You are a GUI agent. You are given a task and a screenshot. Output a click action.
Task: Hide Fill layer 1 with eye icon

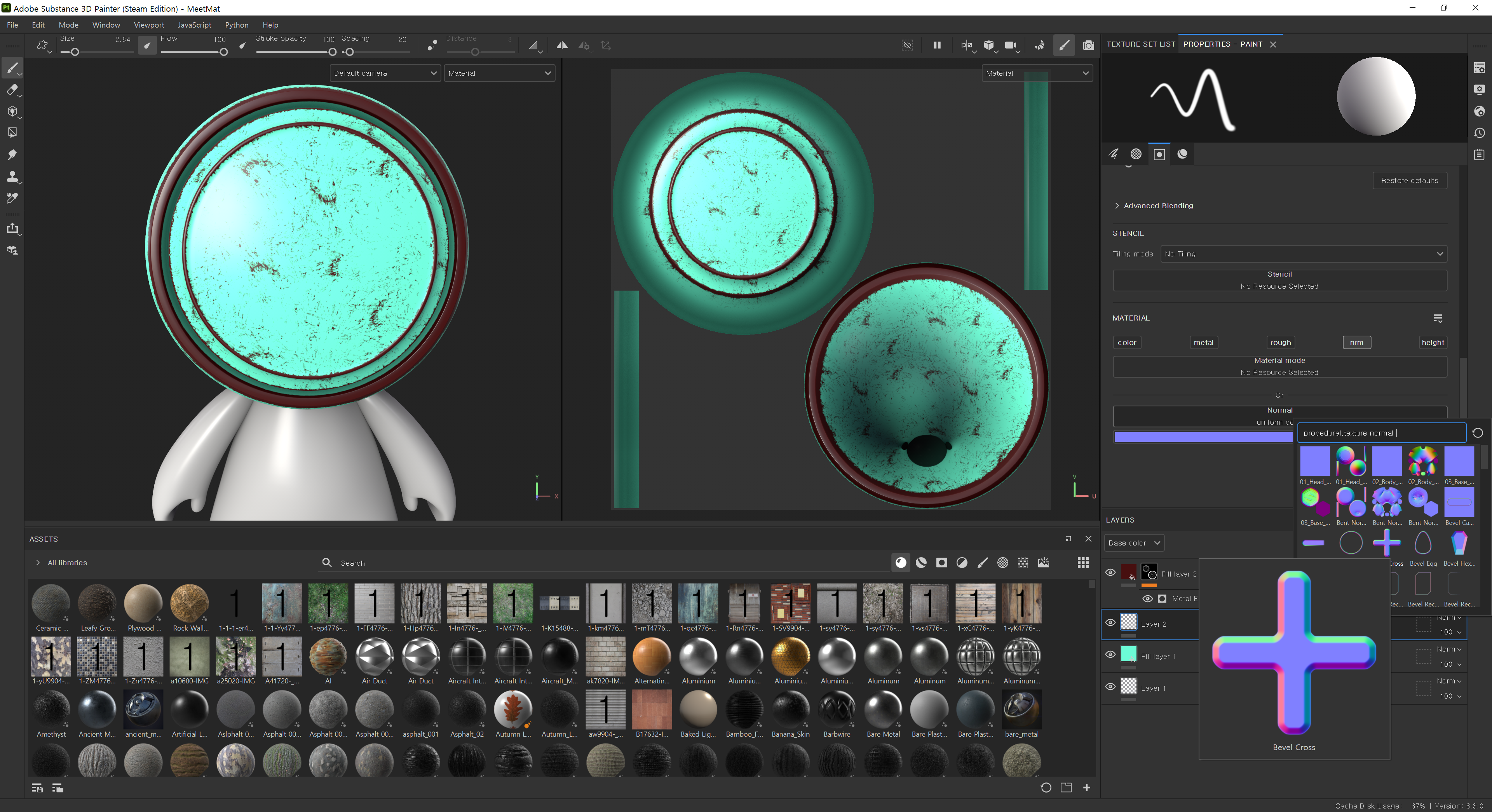pos(1110,655)
